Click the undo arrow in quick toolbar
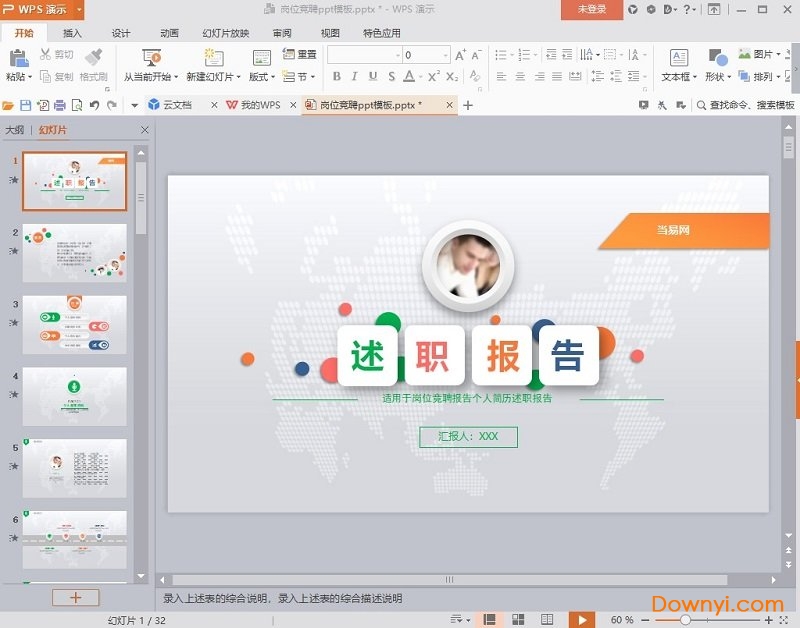The width and height of the screenshot is (800, 628). (x=93, y=105)
